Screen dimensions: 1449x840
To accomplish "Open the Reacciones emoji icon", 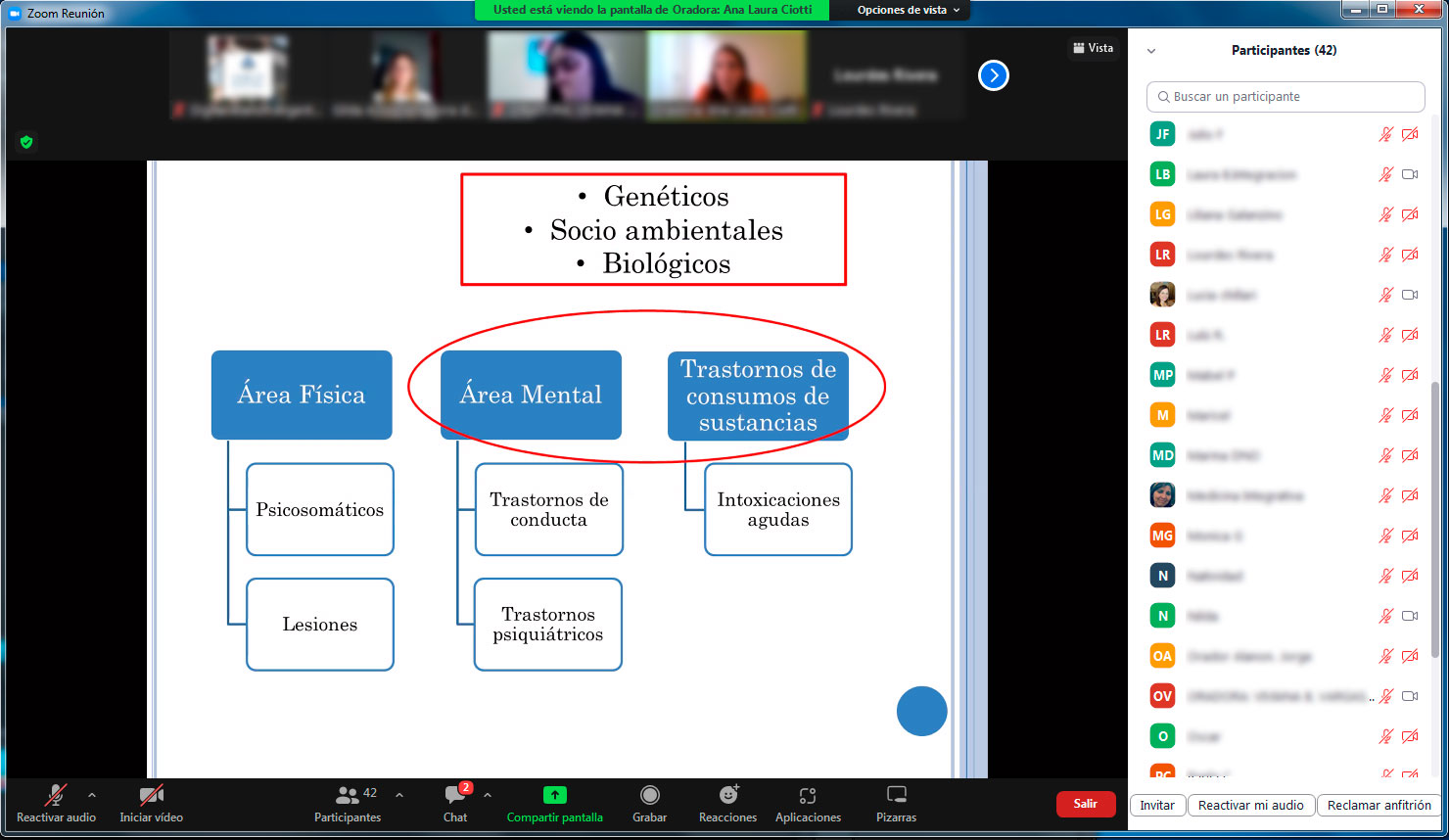I will click(727, 795).
